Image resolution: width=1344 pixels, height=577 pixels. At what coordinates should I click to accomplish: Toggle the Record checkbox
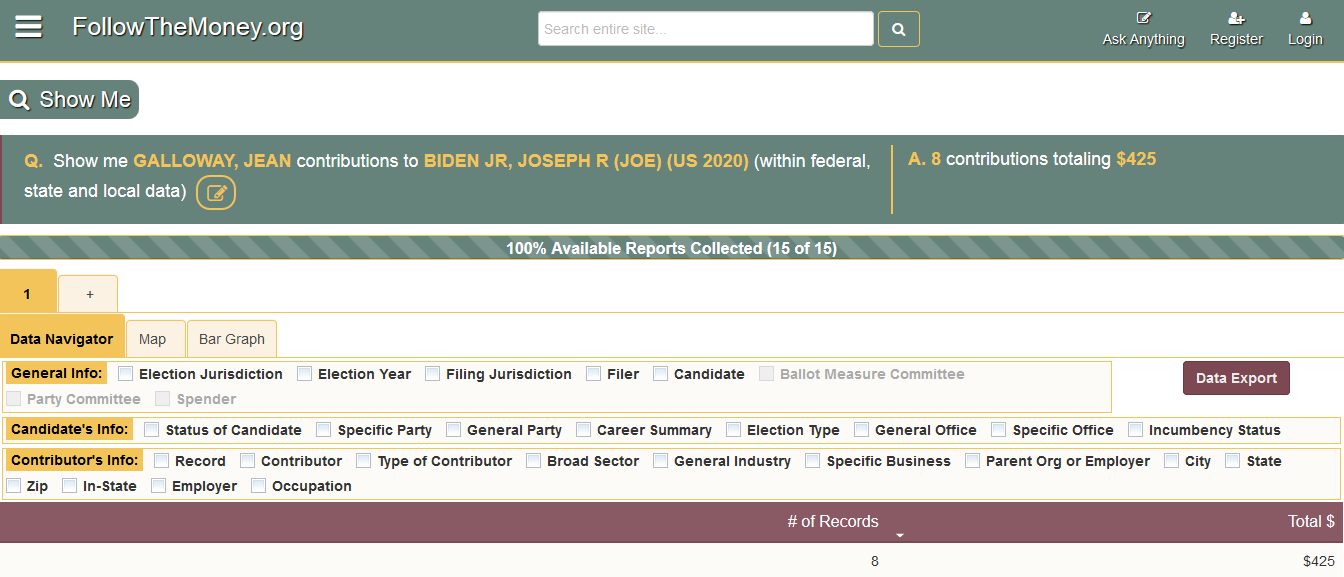pyautogui.click(x=162, y=460)
